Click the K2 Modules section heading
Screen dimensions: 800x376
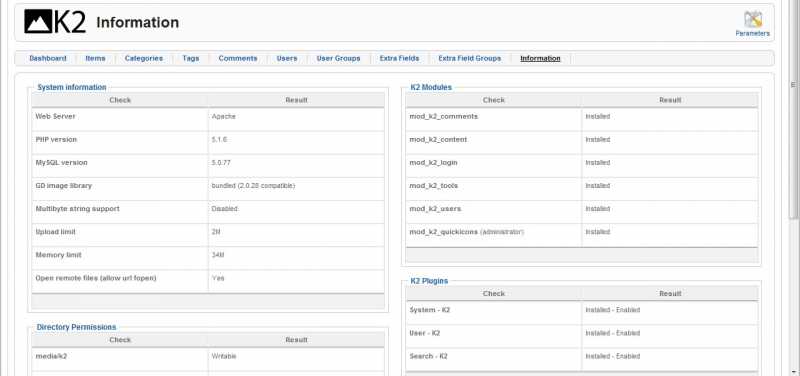pos(431,87)
